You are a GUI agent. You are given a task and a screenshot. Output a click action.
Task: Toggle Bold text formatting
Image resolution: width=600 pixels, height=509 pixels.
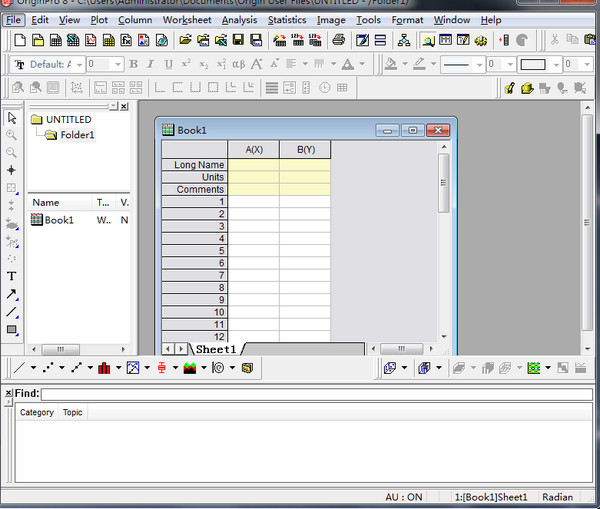pyautogui.click(x=133, y=64)
